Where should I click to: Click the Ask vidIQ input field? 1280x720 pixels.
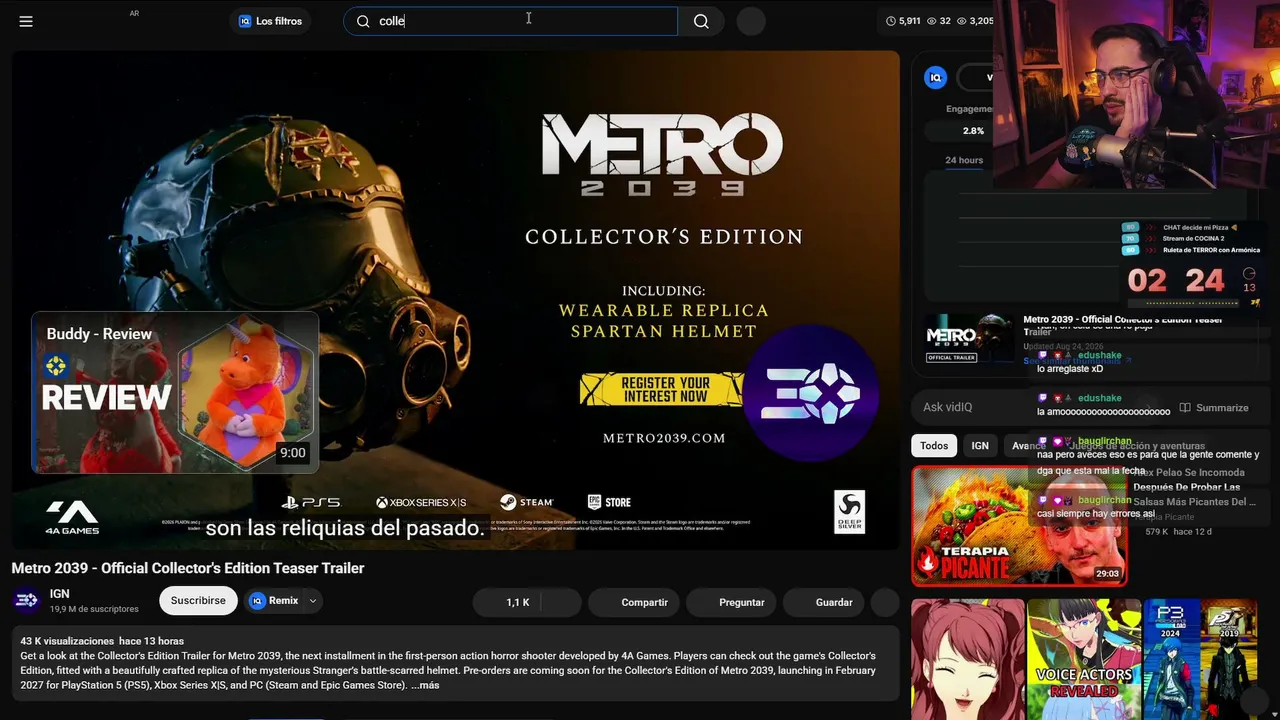(1035, 407)
